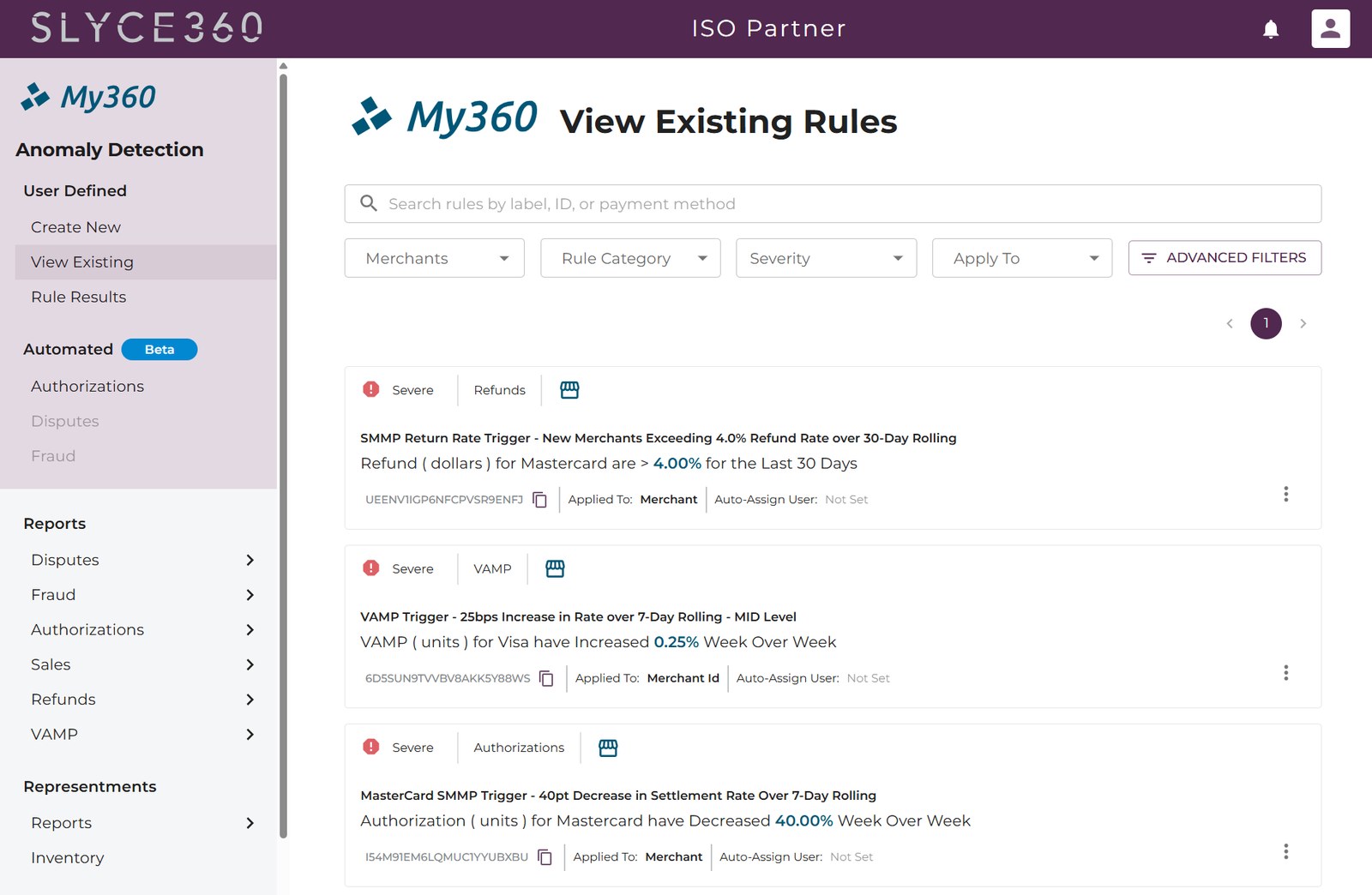Image resolution: width=1372 pixels, height=895 pixels.
Task: Go to the previous results page
Action: click(x=1230, y=323)
